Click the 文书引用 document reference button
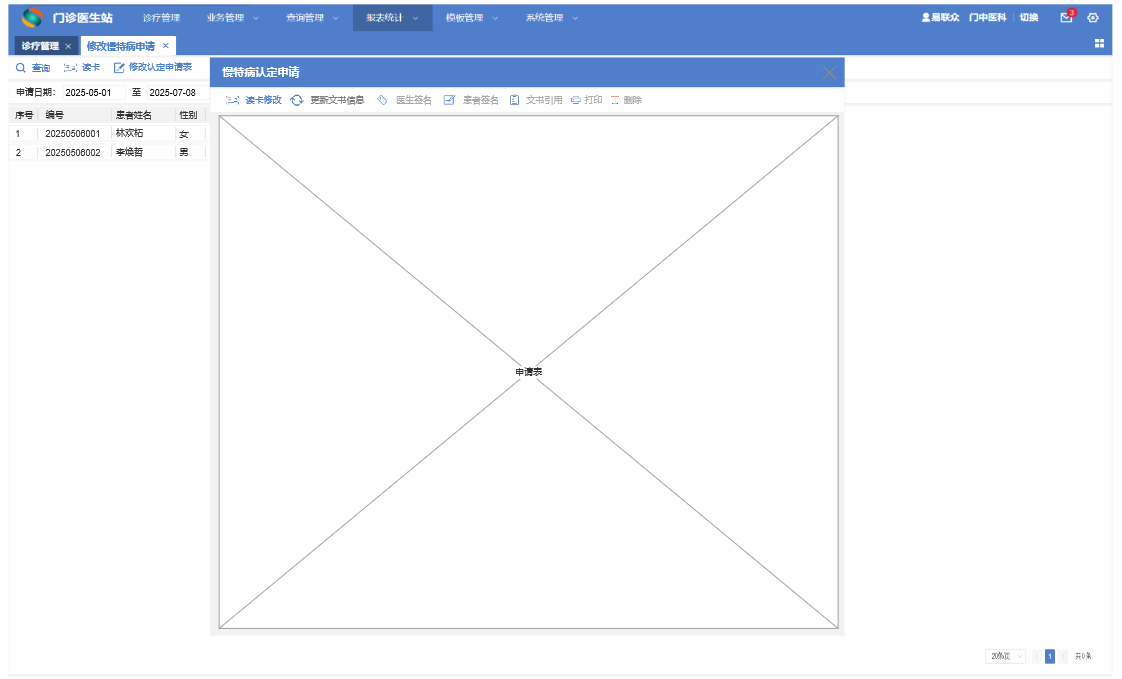The width and height of the screenshot is (1122, 679). (x=536, y=100)
